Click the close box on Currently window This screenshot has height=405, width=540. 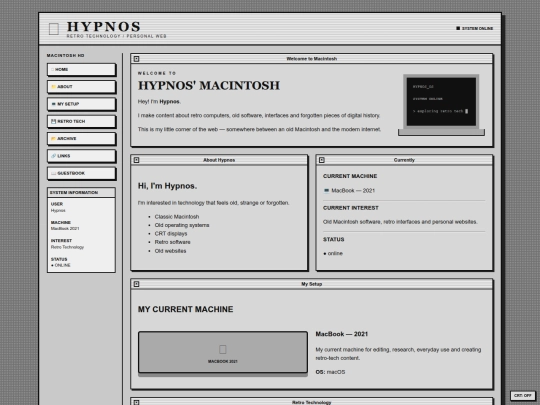pos(322,160)
